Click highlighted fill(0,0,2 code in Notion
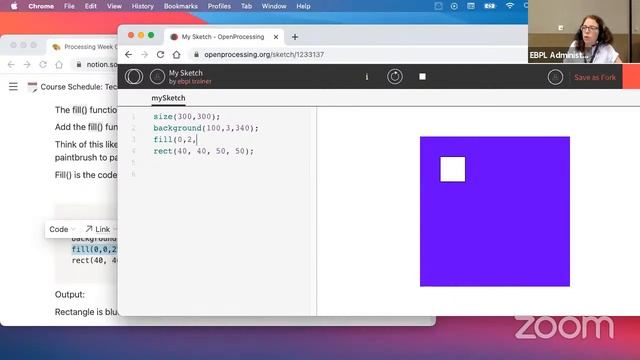The height and width of the screenshot is (360, 640). click(x=94, y=249)
